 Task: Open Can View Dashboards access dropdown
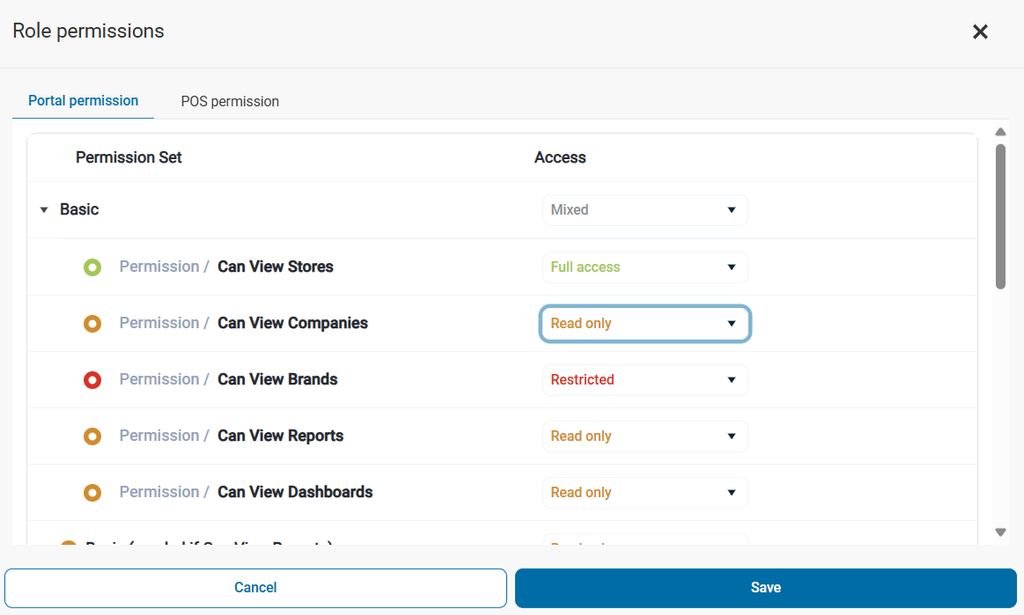[645, 493]
